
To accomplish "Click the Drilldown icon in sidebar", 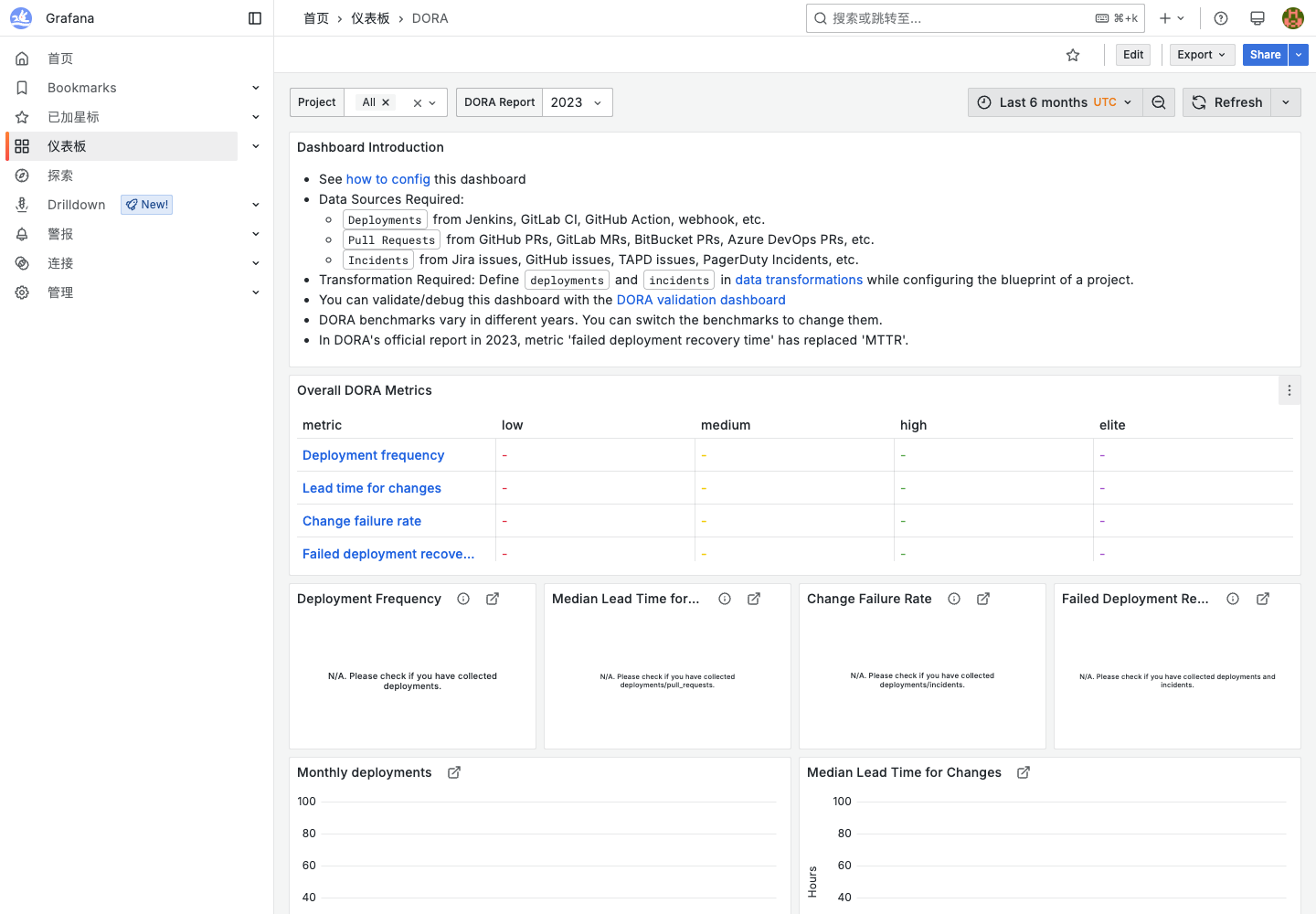I will (x=22, y=205).
